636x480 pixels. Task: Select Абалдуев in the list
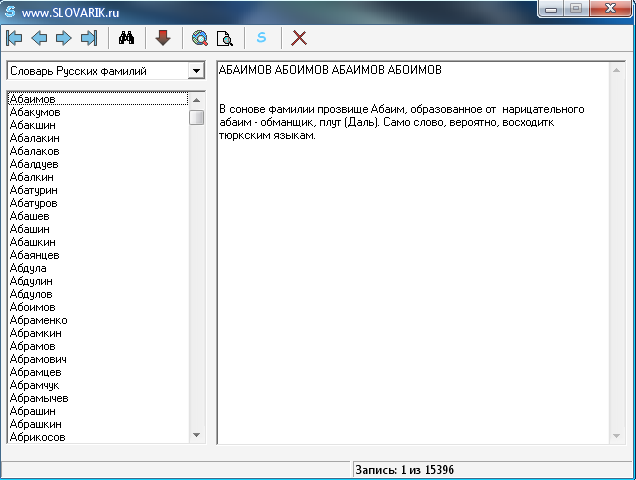pyautogui.click(x=98, y=164)
